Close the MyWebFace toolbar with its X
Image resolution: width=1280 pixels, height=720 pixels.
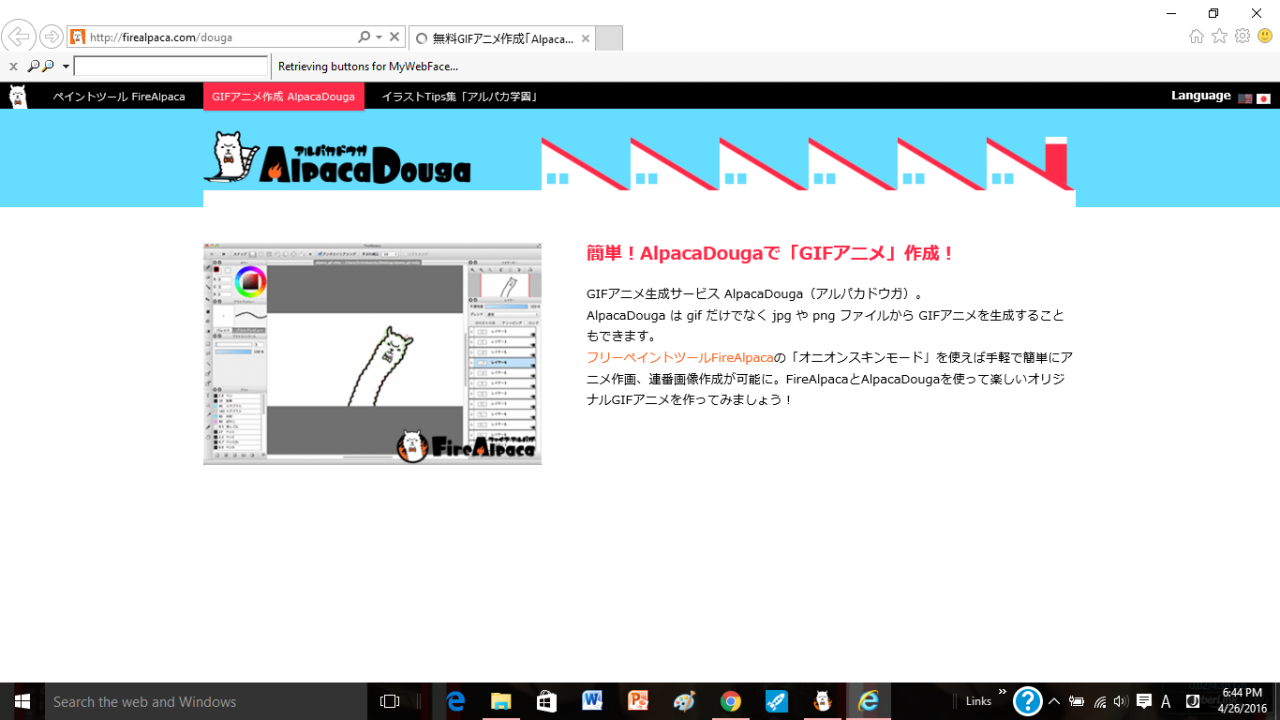pyautogui.click(x=13, y=66)
